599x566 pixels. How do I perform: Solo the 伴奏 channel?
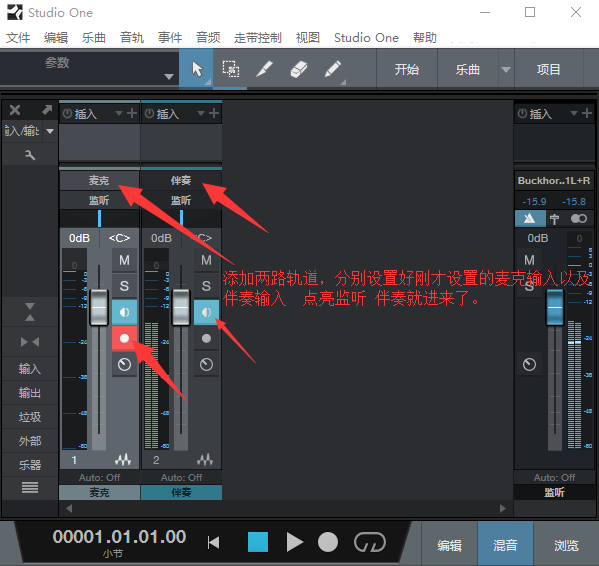tap(206, 286)
